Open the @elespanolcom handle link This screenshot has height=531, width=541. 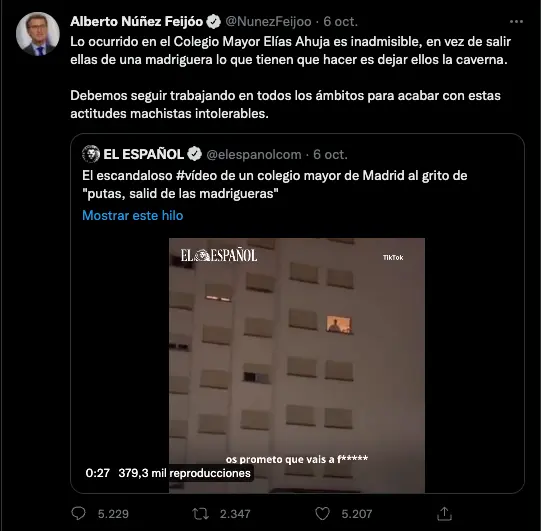[x=254, y=155]
